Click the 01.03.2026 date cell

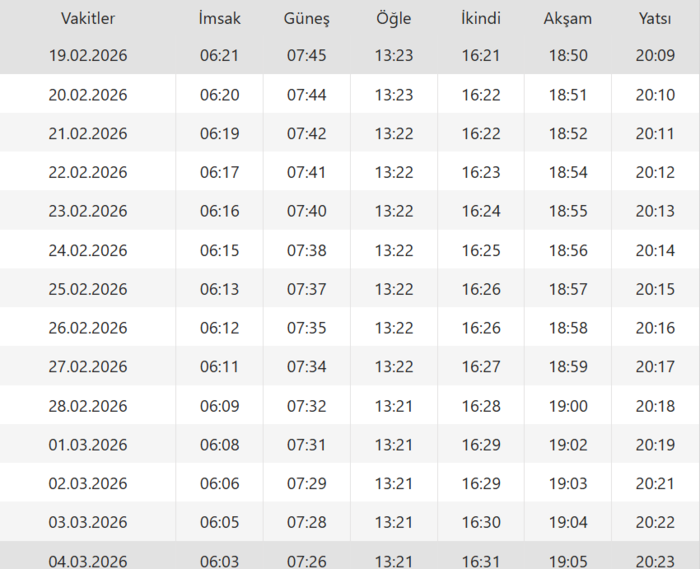(x=88, y=445)
